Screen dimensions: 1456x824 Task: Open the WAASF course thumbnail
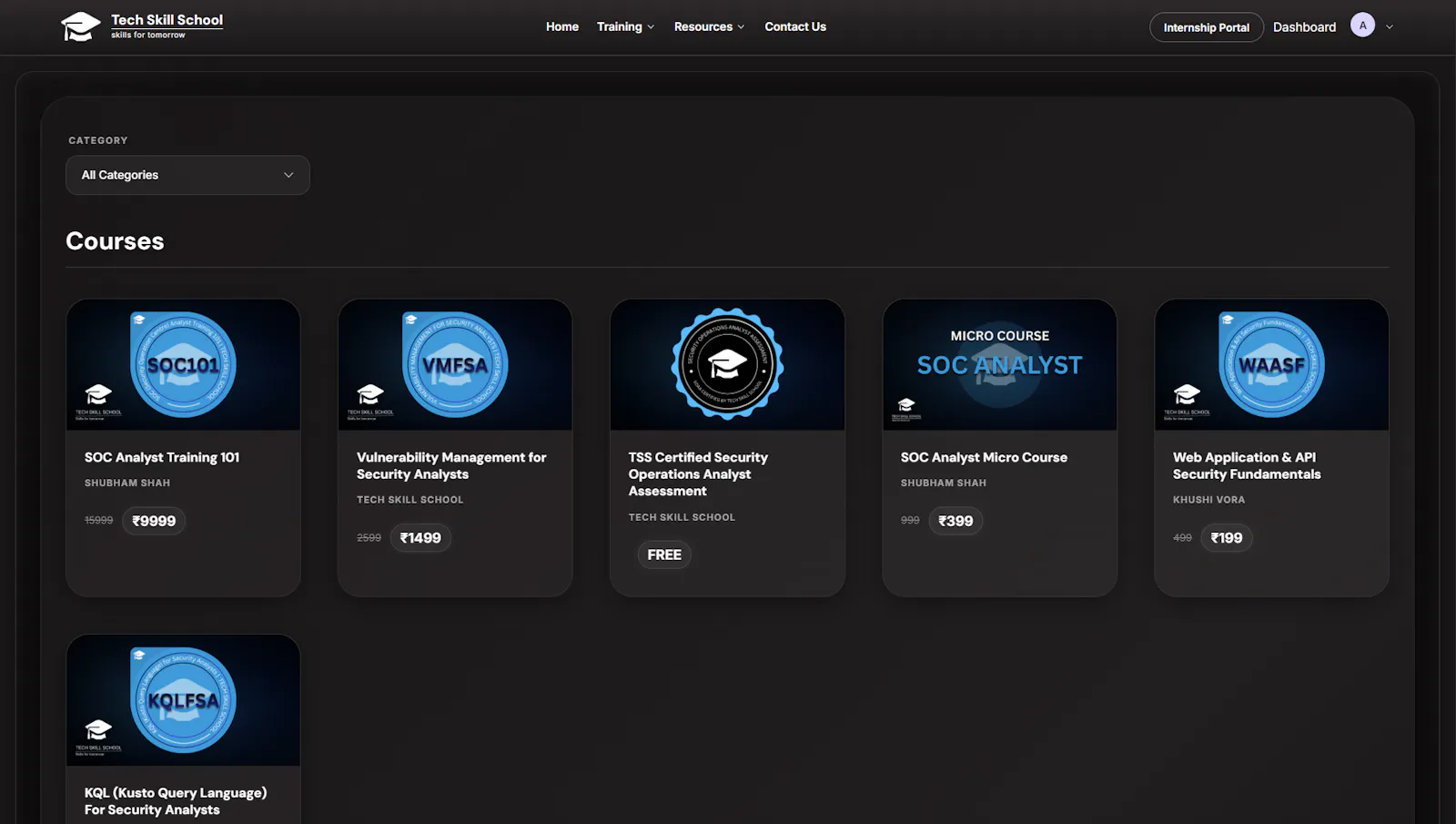coord(1271,364)
